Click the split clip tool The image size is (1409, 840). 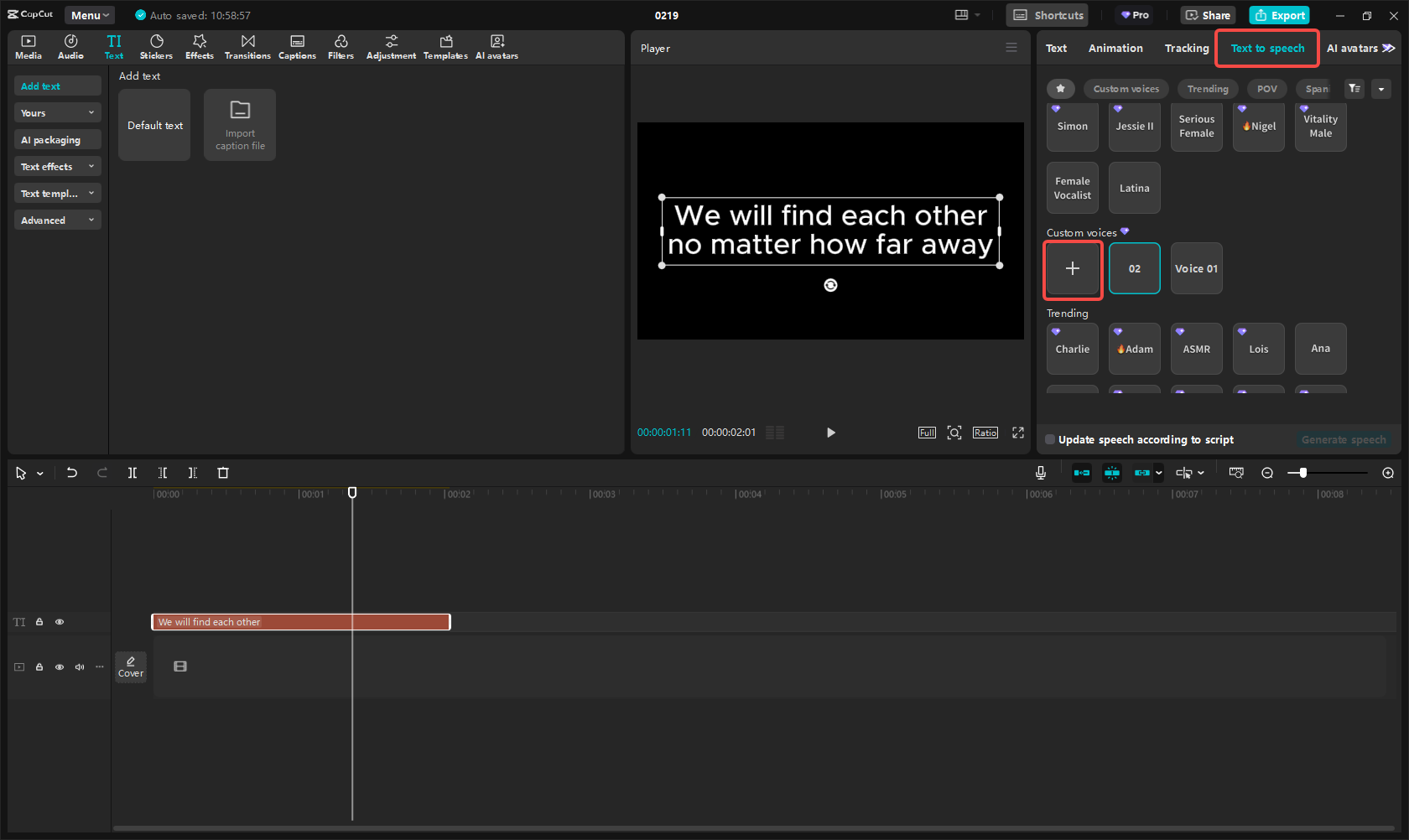coord(133,473)
